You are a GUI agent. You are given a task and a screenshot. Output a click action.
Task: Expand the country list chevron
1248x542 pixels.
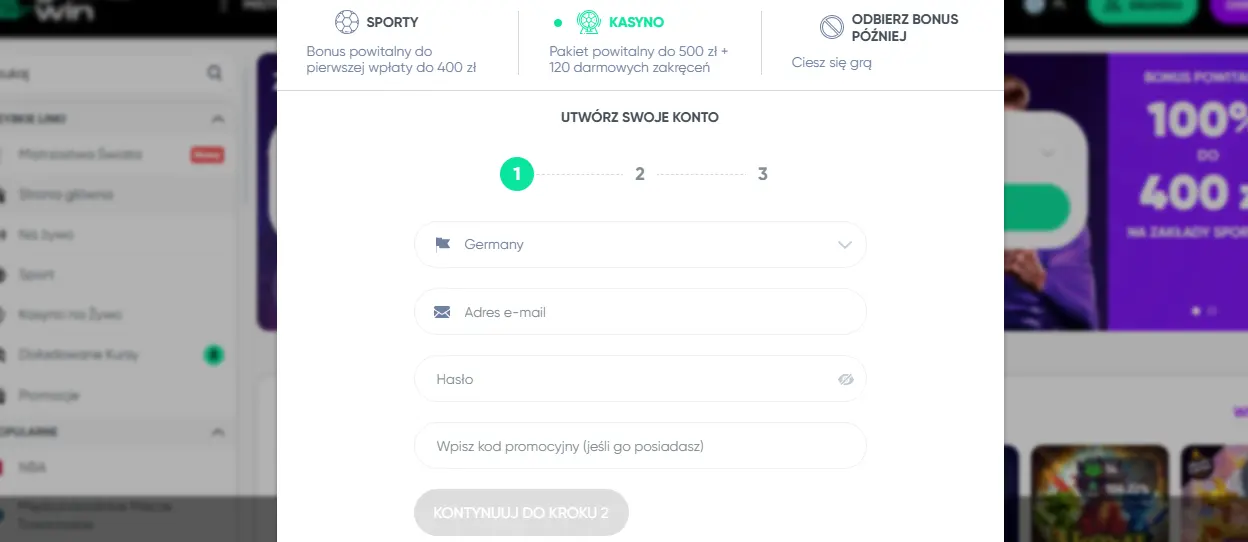click(x=845, y=245)
